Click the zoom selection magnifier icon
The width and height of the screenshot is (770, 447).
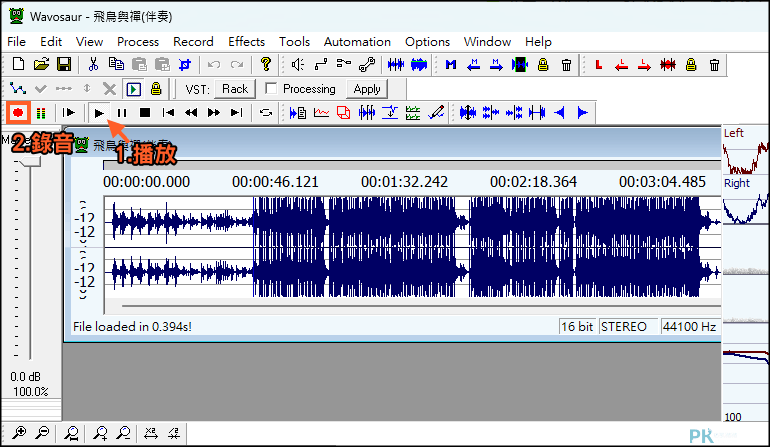(x=71, y=433)
